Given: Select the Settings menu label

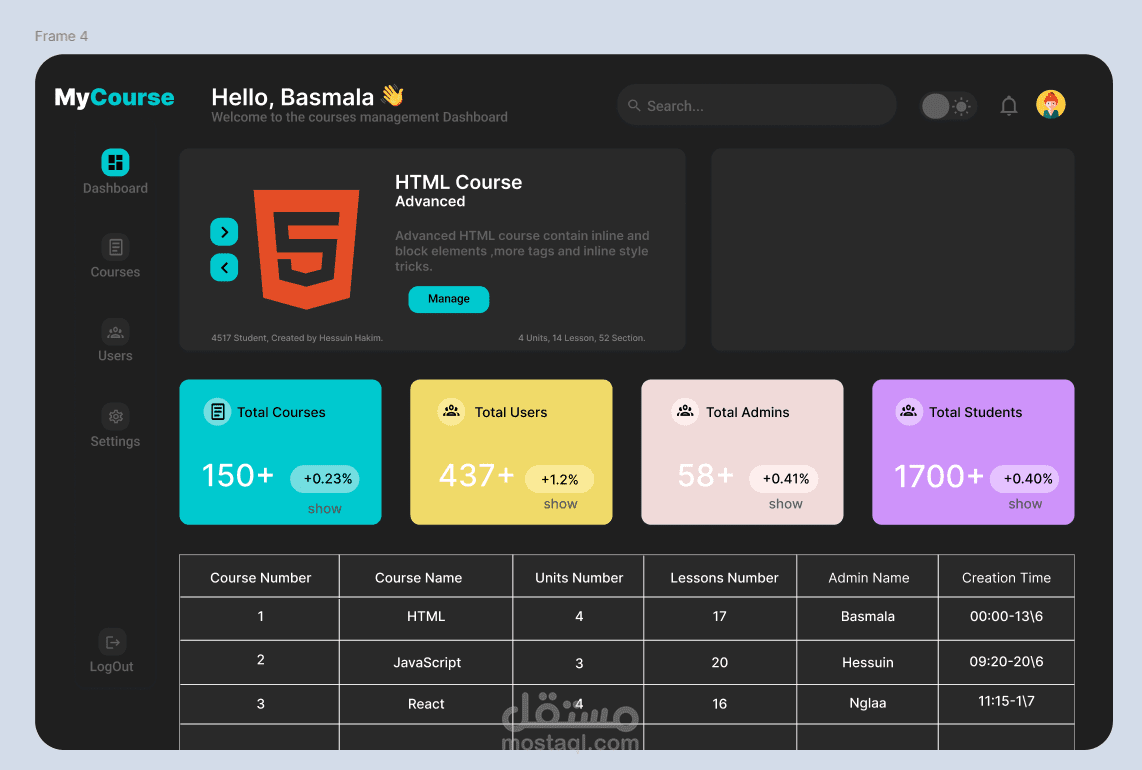Looking at the screenshot, I should (115, 441).
